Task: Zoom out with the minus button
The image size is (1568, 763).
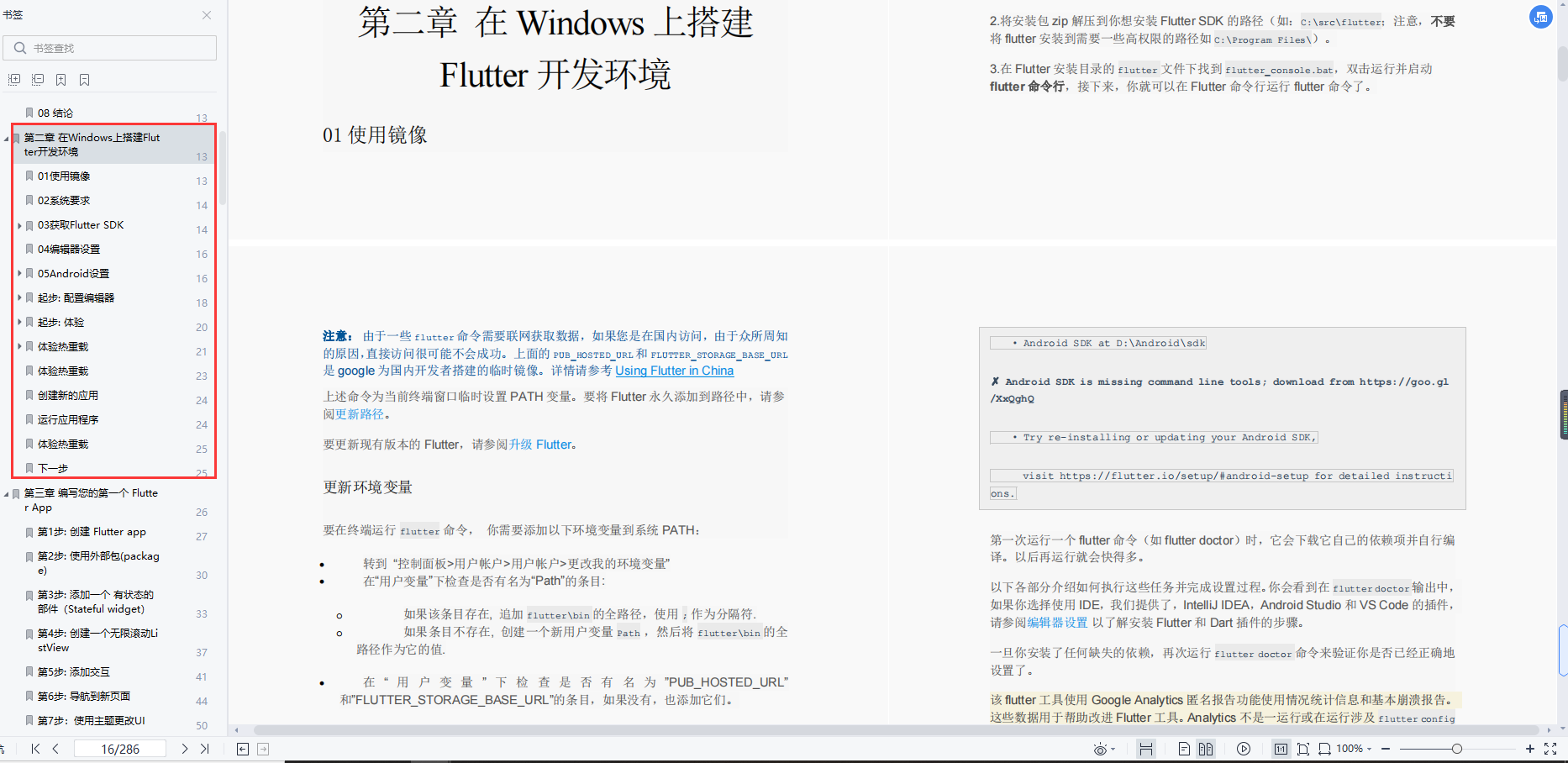Action: pos(1386,749)
